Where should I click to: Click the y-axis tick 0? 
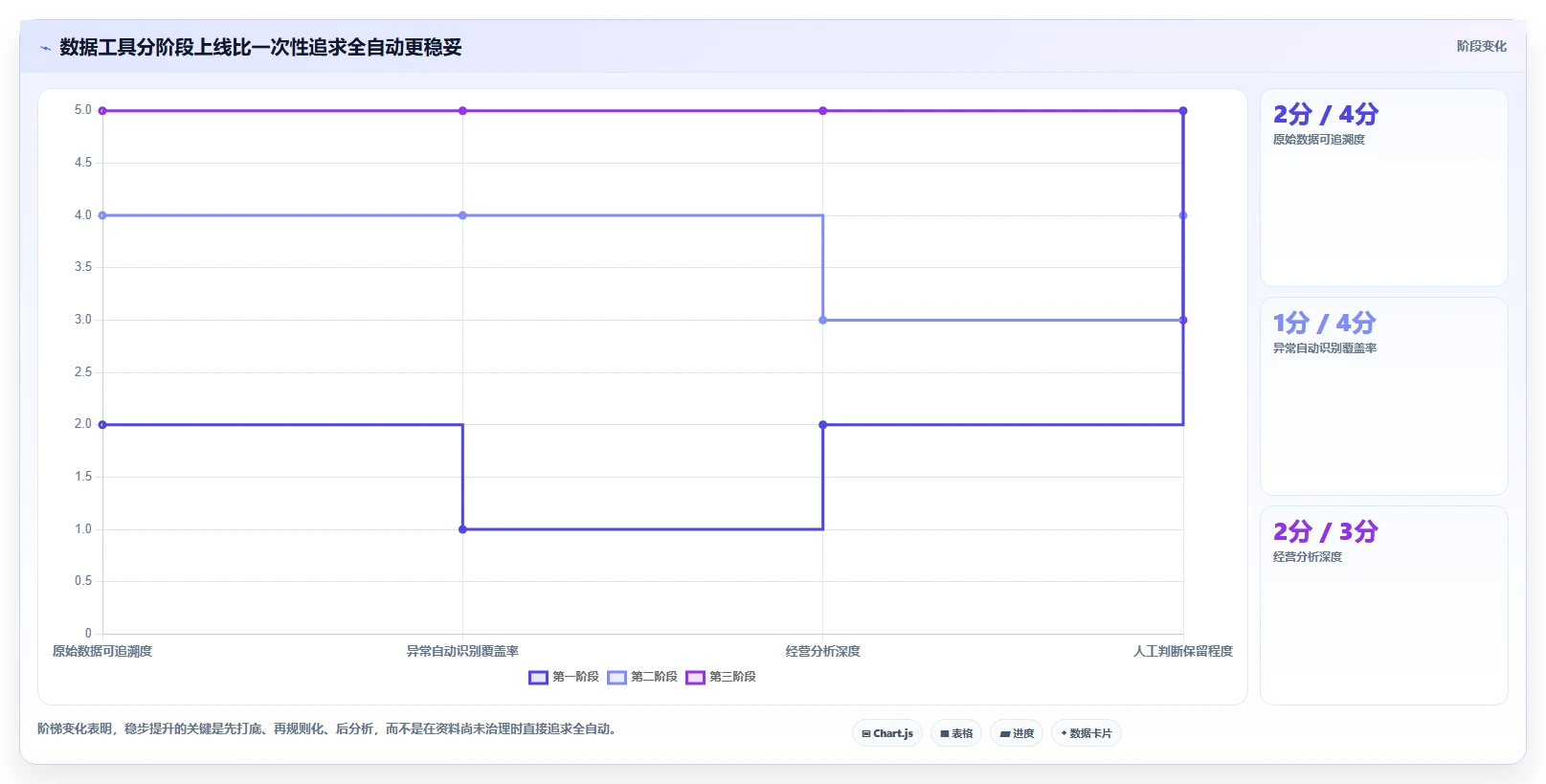(x=88, y=633)
